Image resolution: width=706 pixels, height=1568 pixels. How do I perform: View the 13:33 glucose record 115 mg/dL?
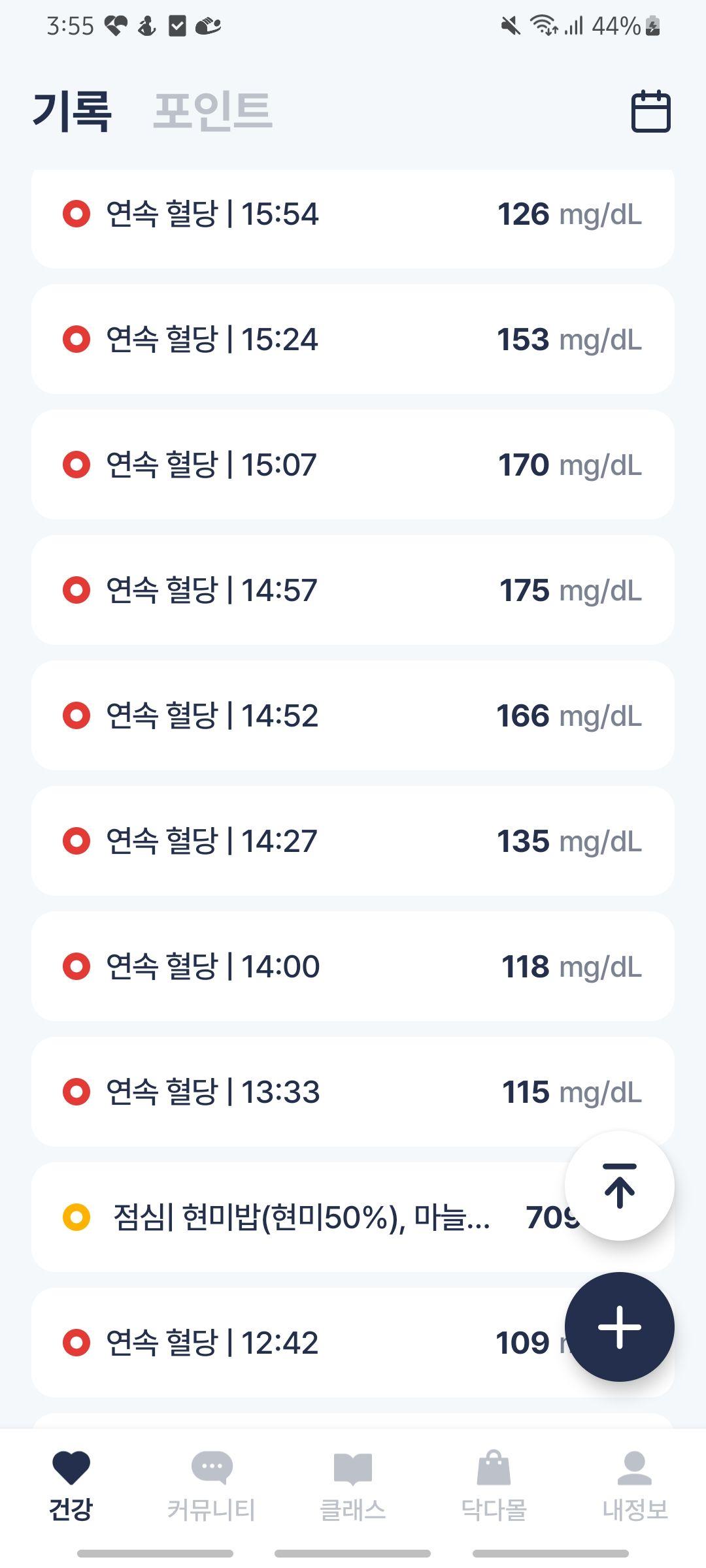tap(353, 1092)
